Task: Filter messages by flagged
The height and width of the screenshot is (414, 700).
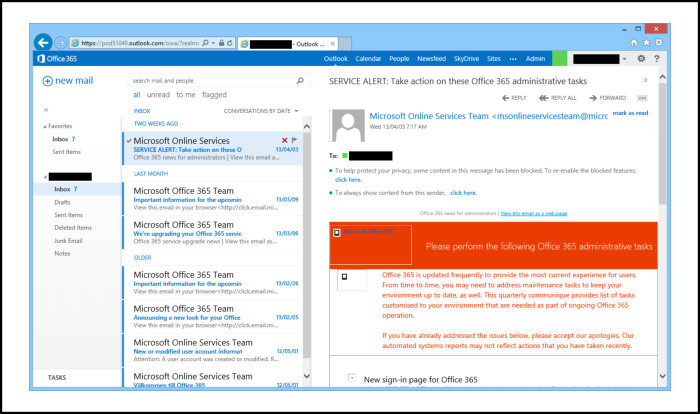Action: [x=214, y=95]
